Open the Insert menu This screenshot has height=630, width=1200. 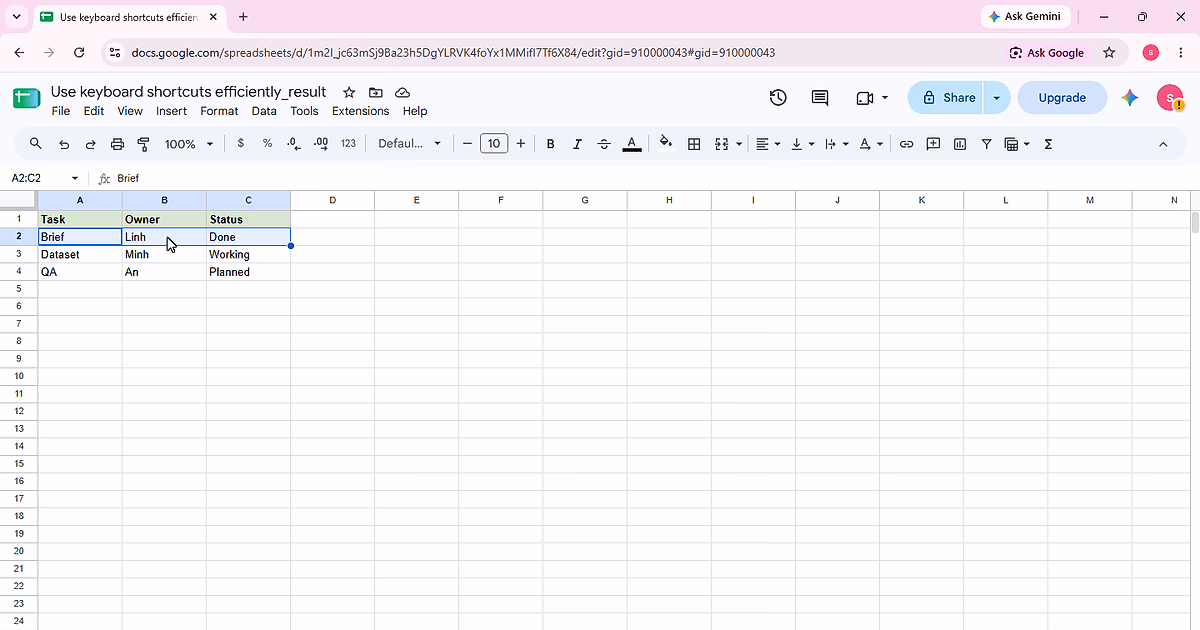pos(172,111)
